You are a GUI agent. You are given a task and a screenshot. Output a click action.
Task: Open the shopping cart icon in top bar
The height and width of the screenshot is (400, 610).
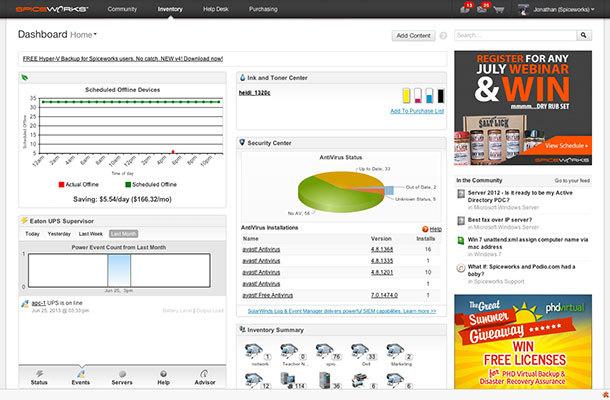pyautogui.click(x=498, y=9)
